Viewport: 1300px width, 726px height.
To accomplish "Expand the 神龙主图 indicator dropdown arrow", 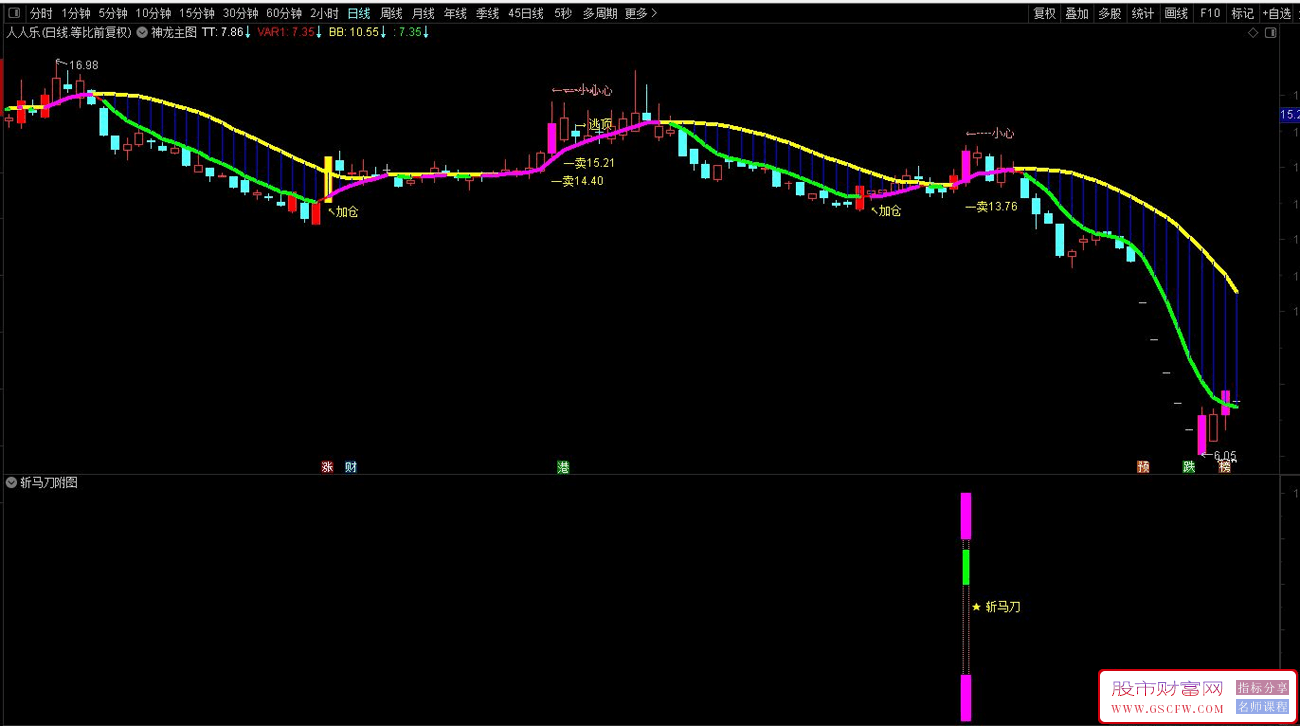I will click(x=143, y=32).
